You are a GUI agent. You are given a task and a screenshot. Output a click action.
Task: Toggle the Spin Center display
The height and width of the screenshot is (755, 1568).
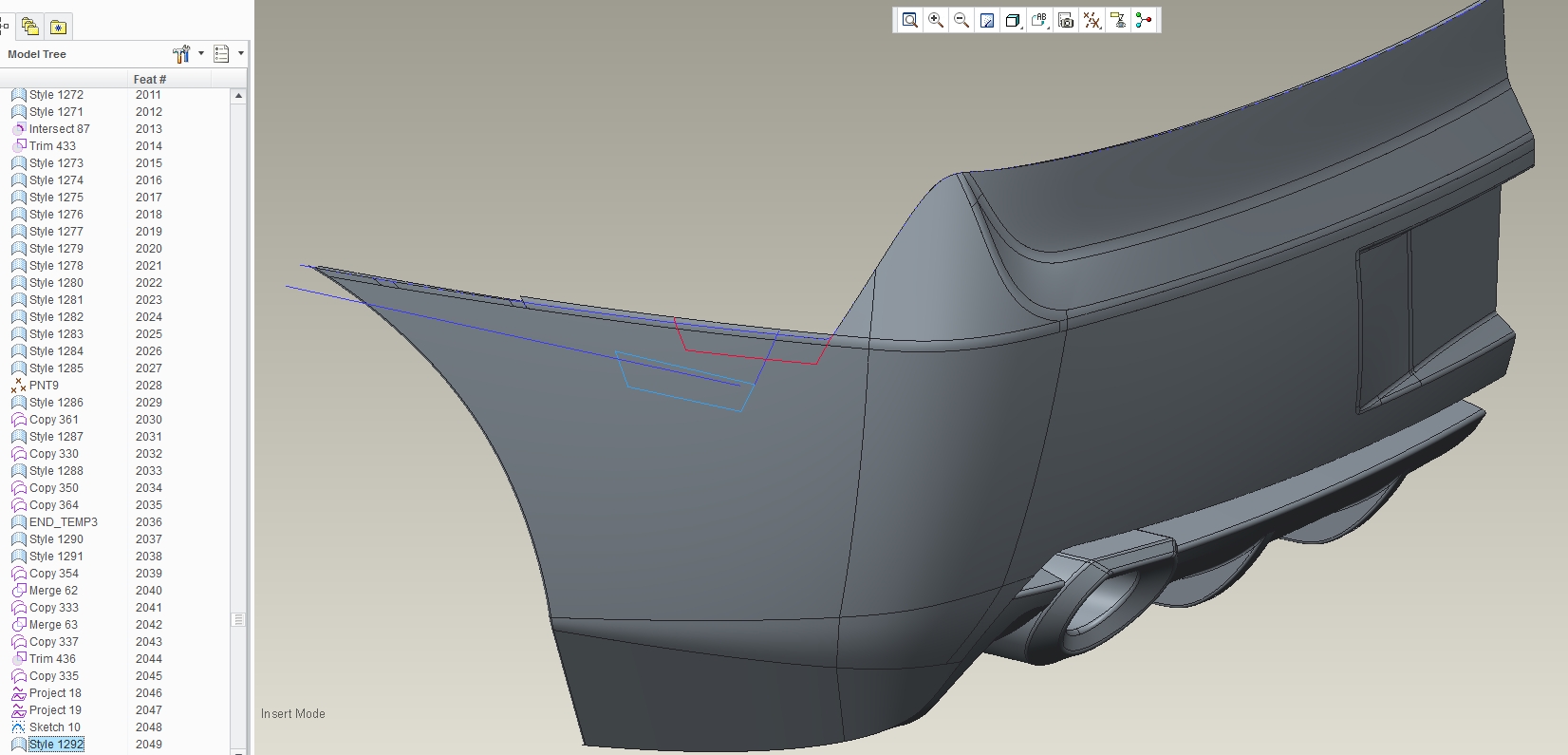coord(1144,20)
